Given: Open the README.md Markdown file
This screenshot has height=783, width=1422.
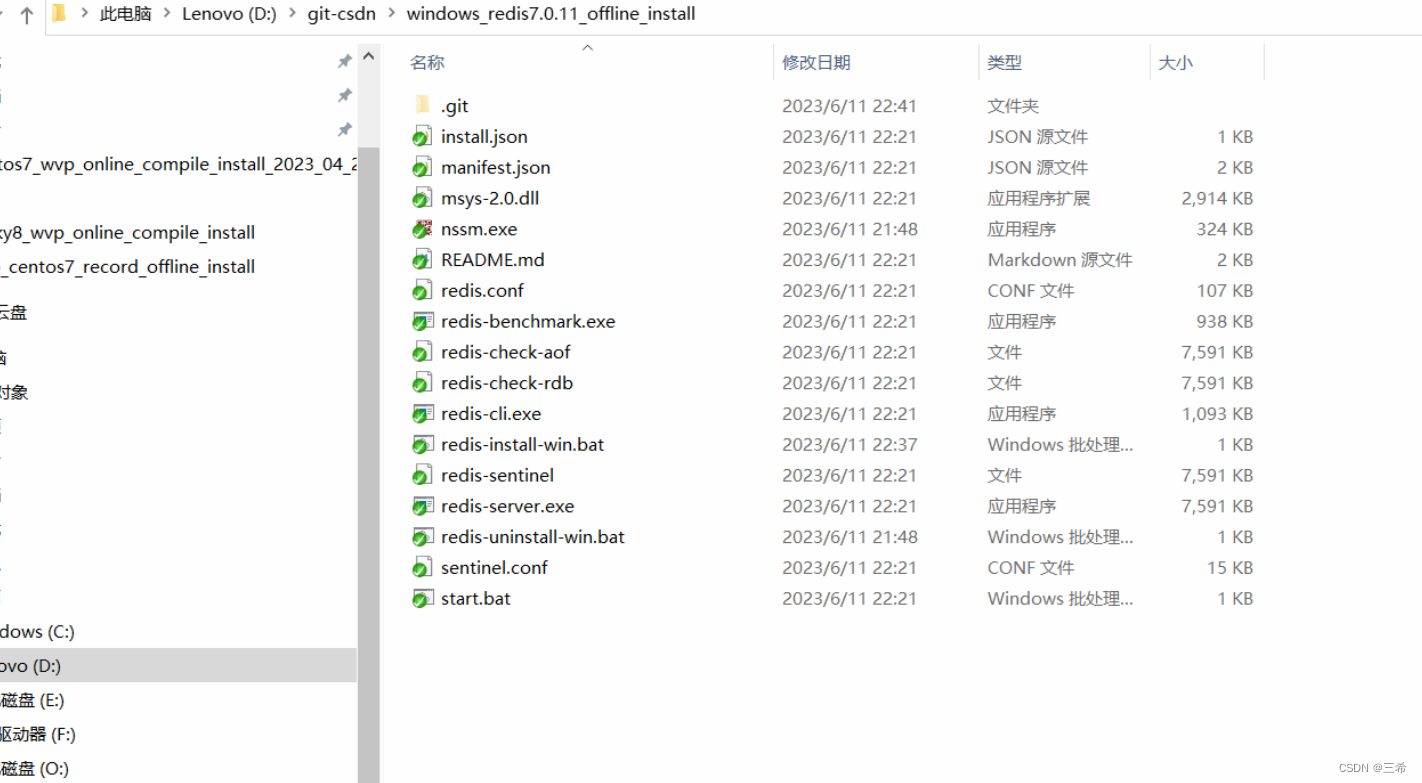Looking at the screenshot, I should [x=493, y=259].
